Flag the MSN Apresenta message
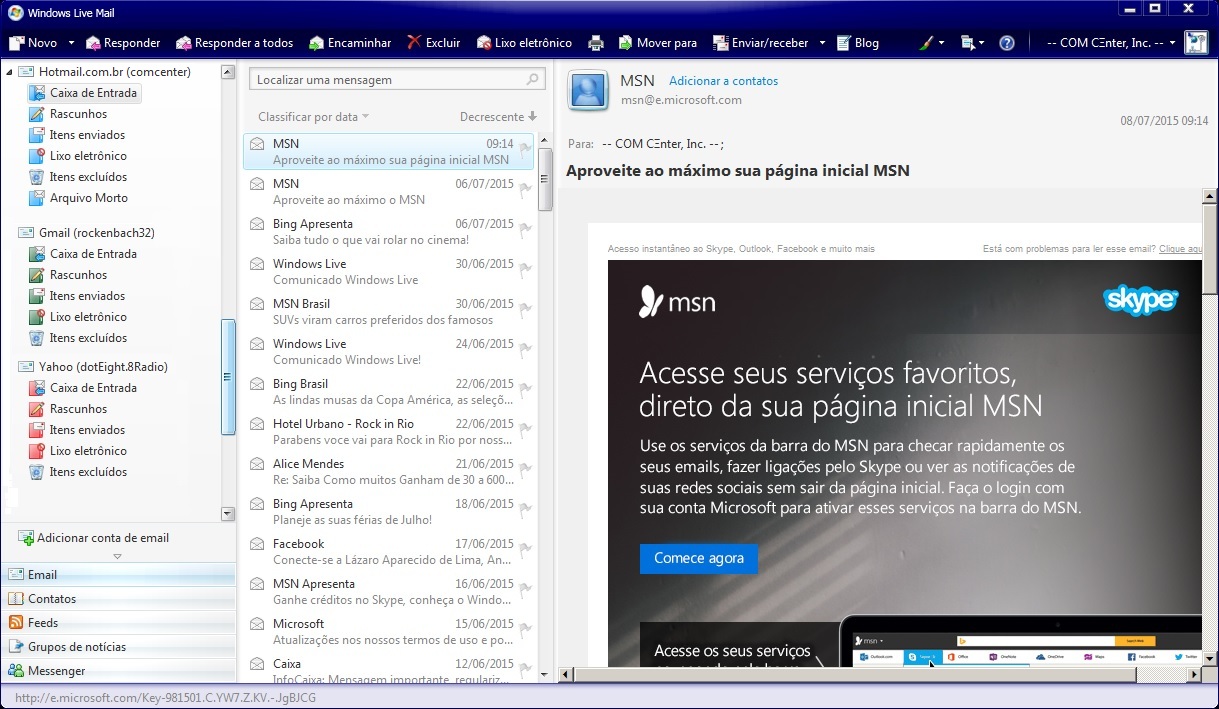 point(526,589)
